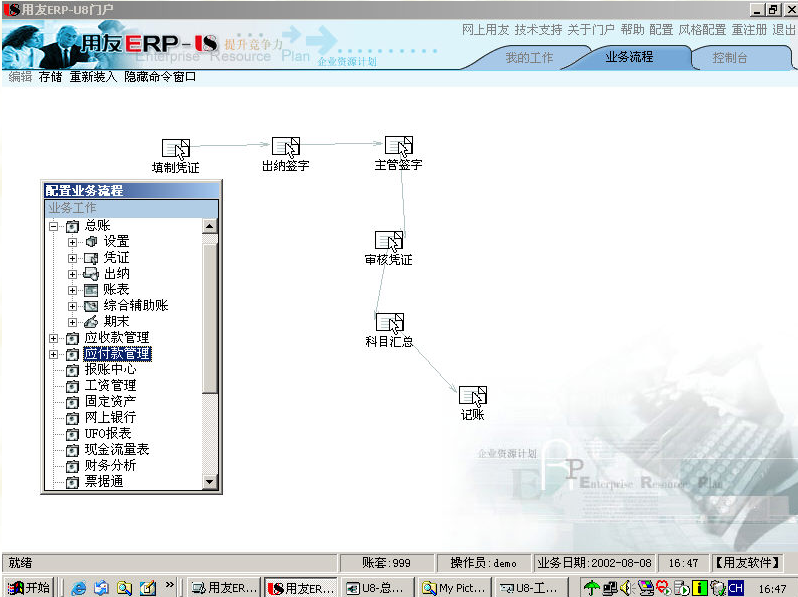Click the 应收款管理 folder icon
Screen dimensions: 798x597
(72, 338)
